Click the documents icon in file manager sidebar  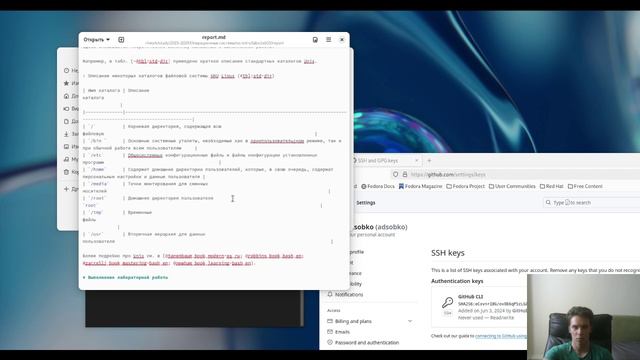pyautogui.click(x=66, y=121)
